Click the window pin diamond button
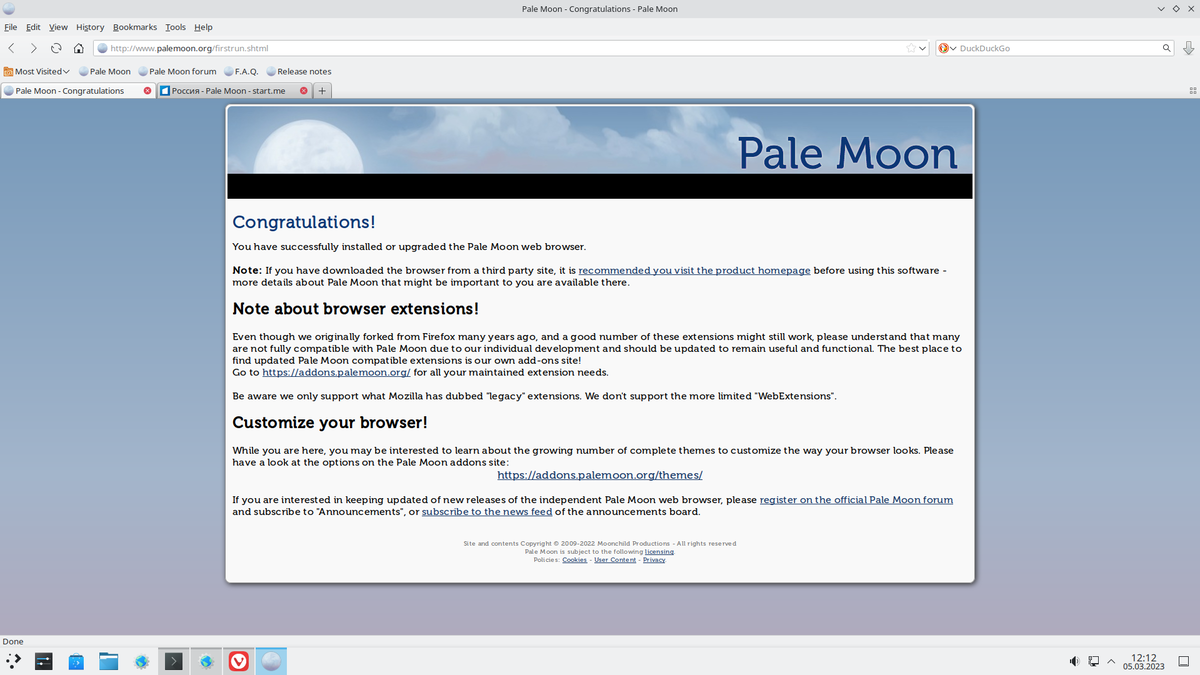Viewport: 1200px width, 675px height. click(1175, 9)
